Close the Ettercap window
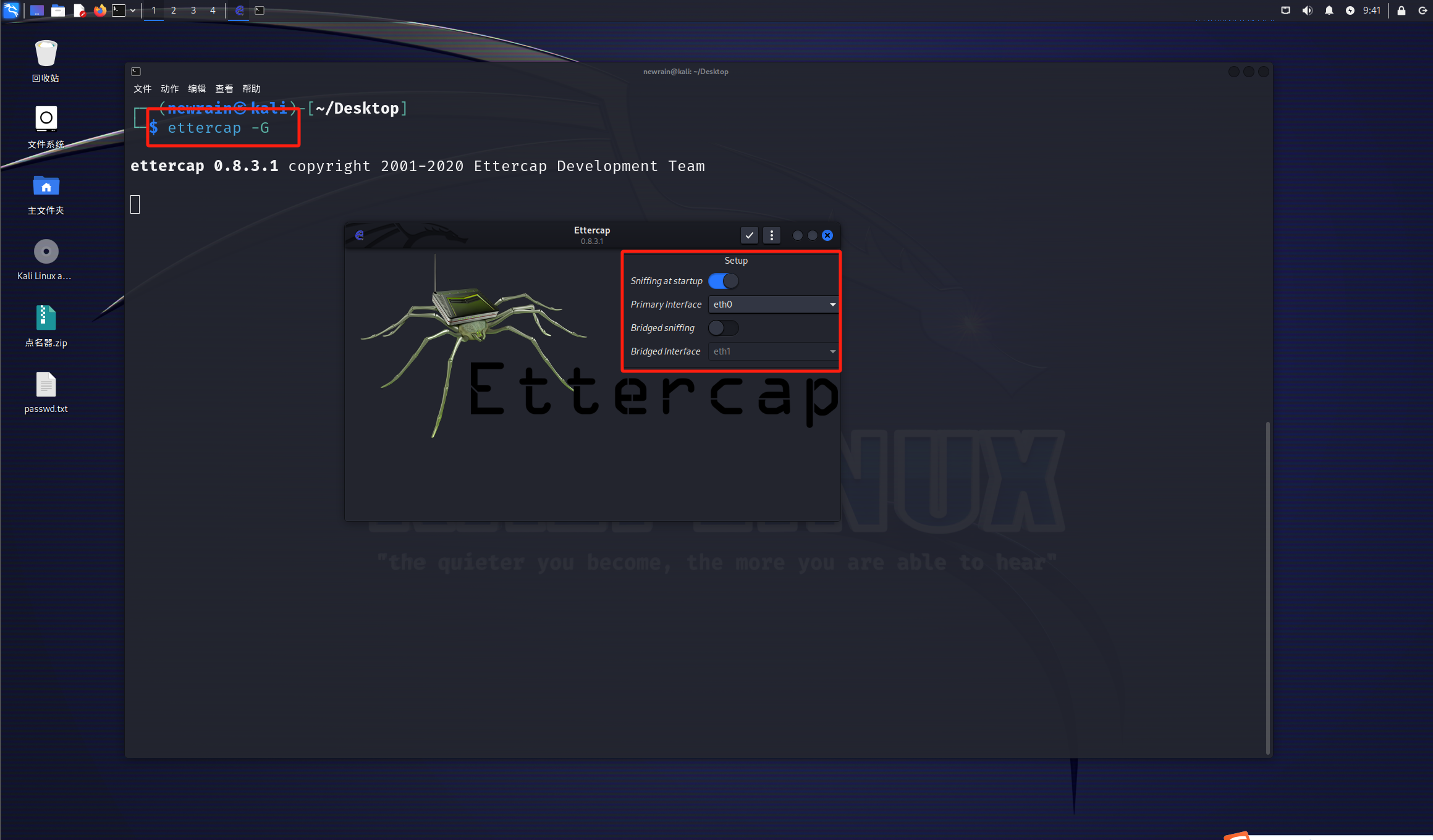Screen dimensions: 1433x840 827,235
